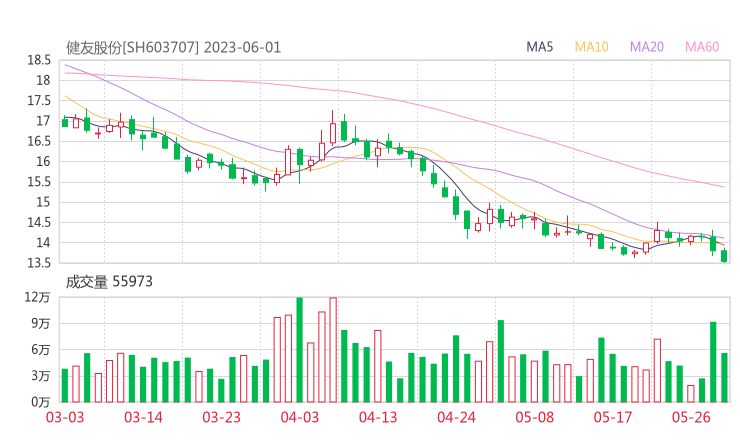Click the 9万 volume axis label

pyautogui.click(x=41, y=323)
